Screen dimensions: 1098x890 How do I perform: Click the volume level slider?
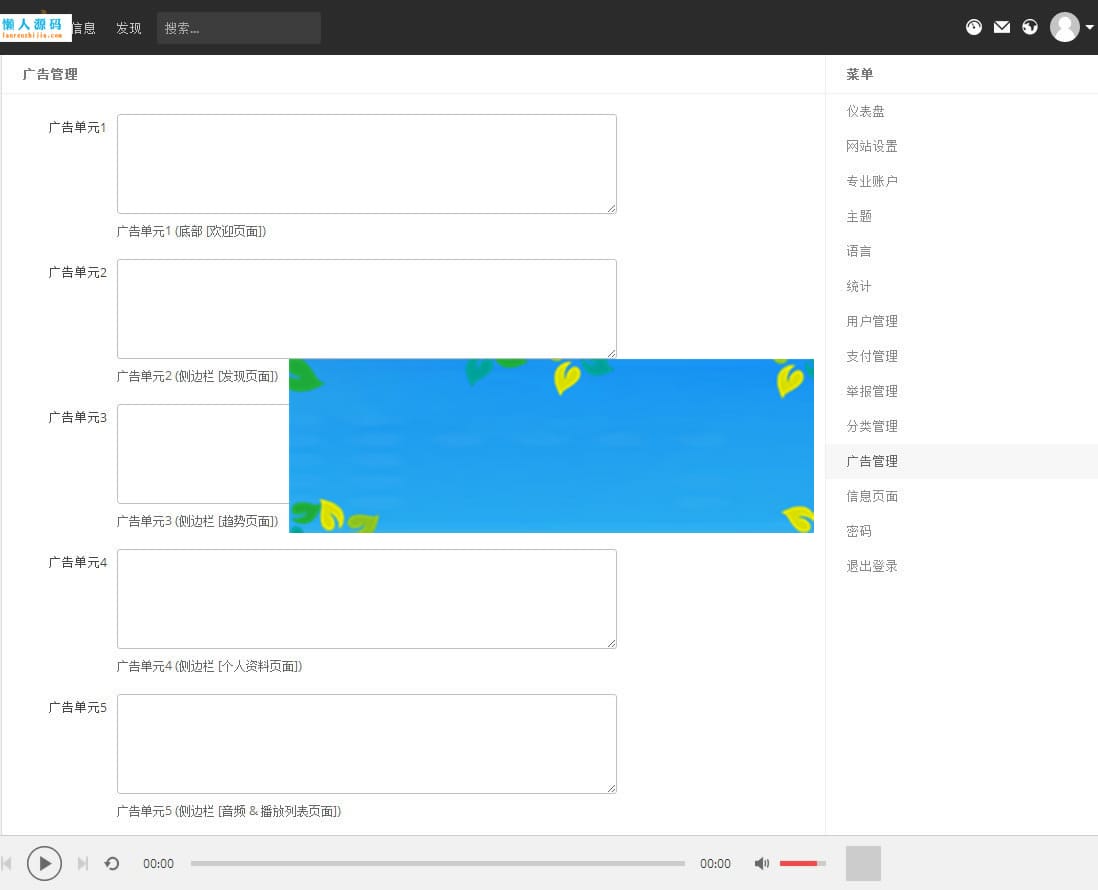click(x=800, y=863)
